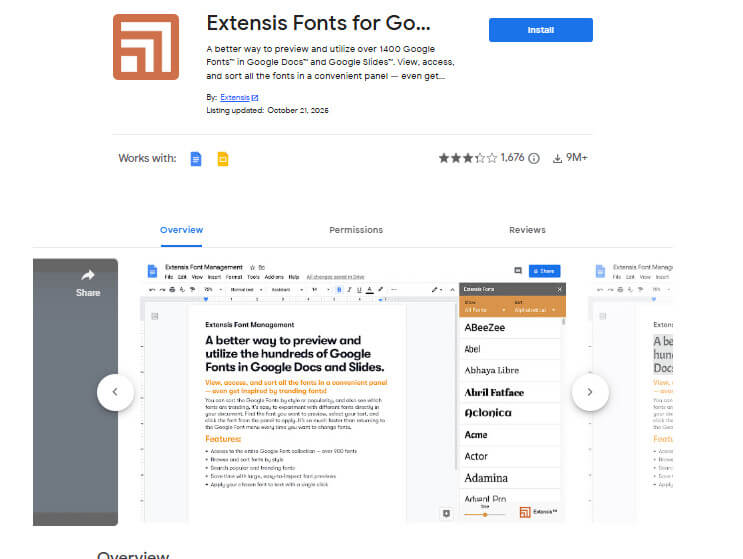Screen dimensions: 743x559
Task: Open the Show All Fonts dropdown
Action: point(485,310)
